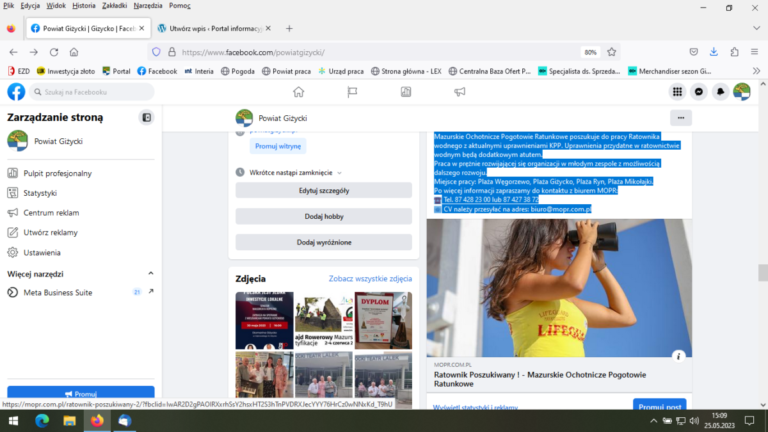Open post options three-dot button

coord(681,118)
